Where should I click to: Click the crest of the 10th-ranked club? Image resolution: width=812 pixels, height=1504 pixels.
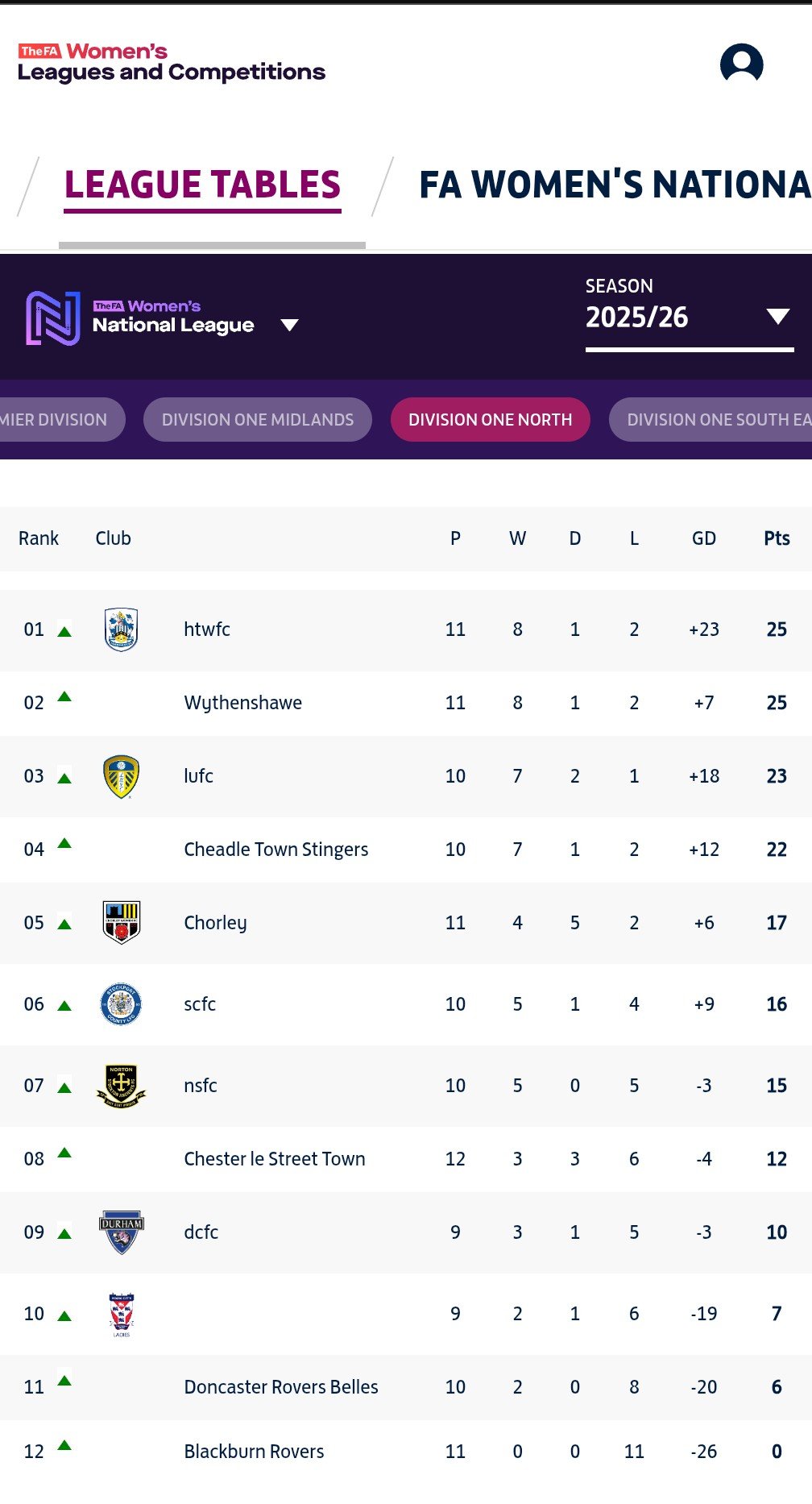coord(122,1314)
